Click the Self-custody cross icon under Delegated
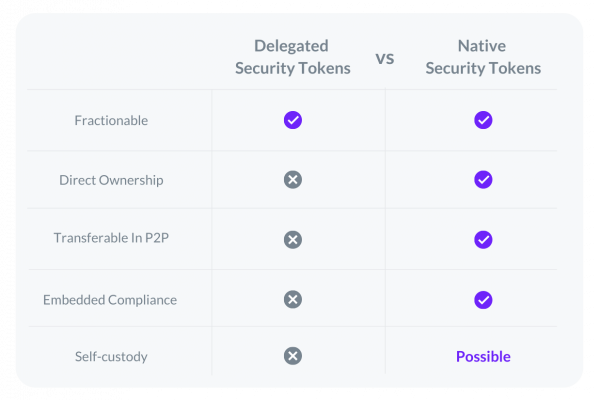 pos(293,356)
